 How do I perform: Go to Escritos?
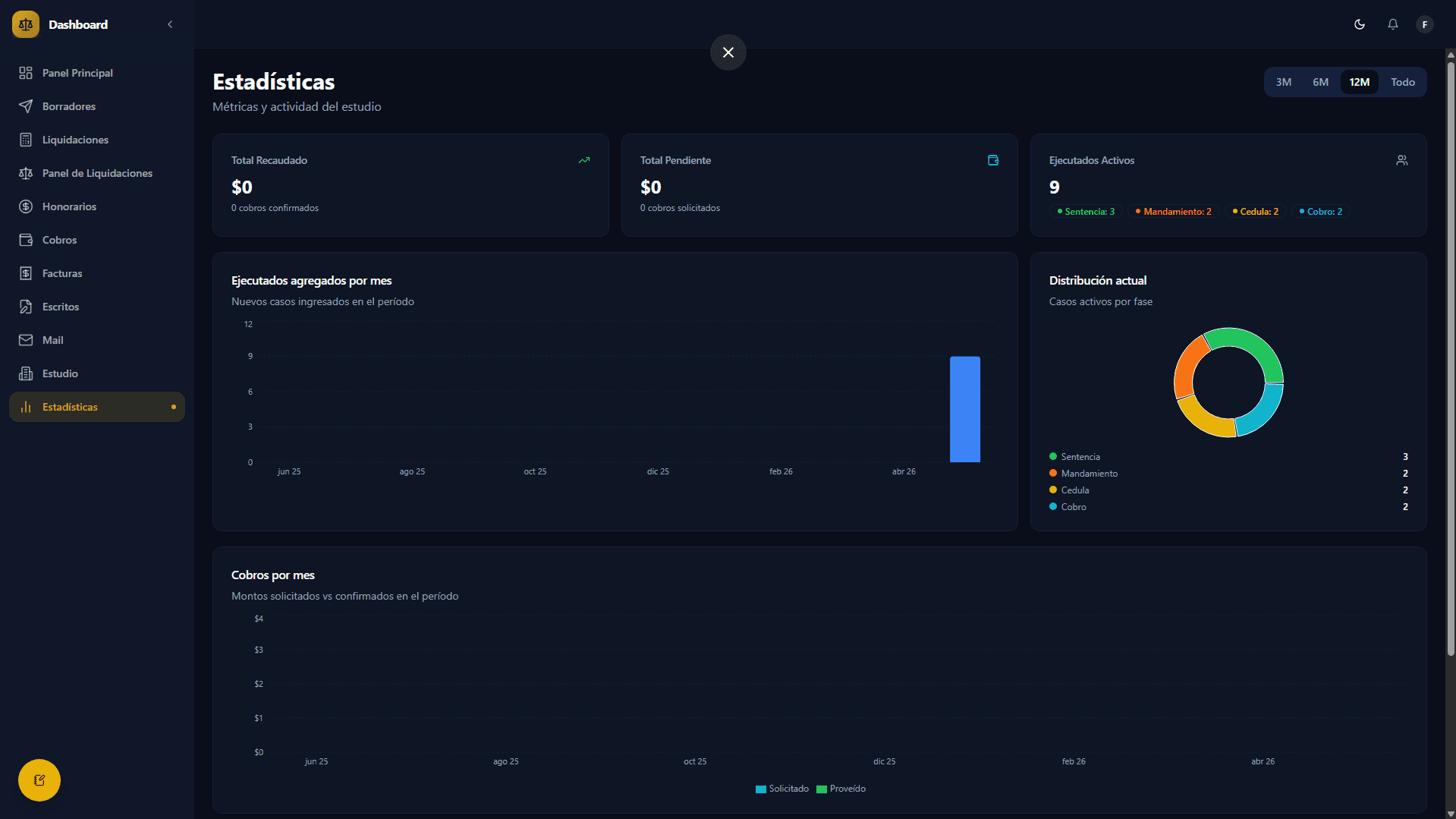(x=97, y=307)
